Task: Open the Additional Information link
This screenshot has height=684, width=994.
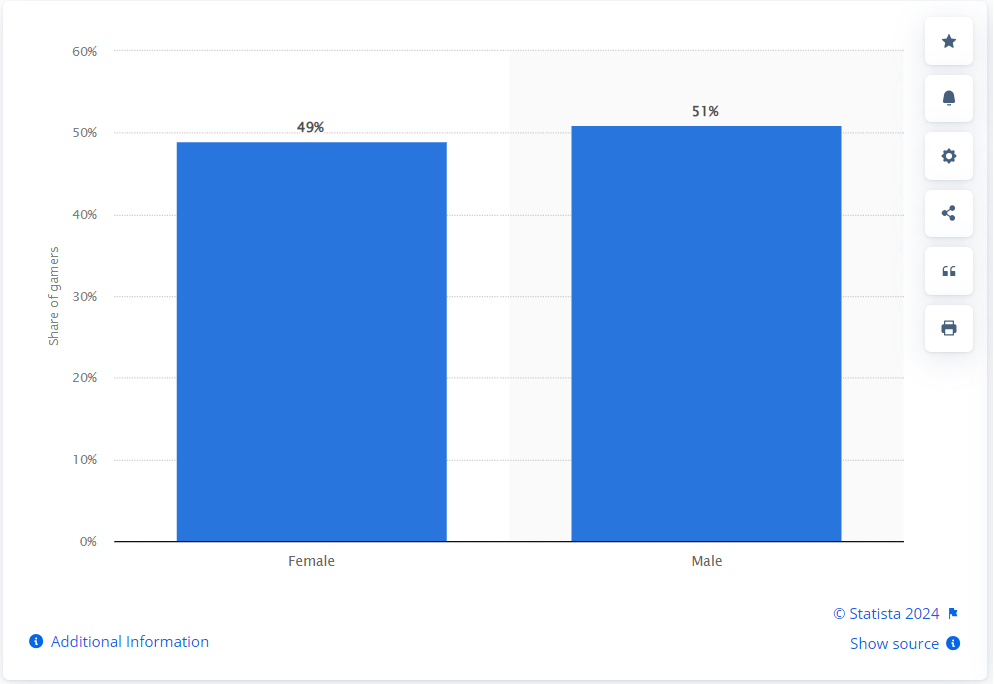Action: pos(130,642)
